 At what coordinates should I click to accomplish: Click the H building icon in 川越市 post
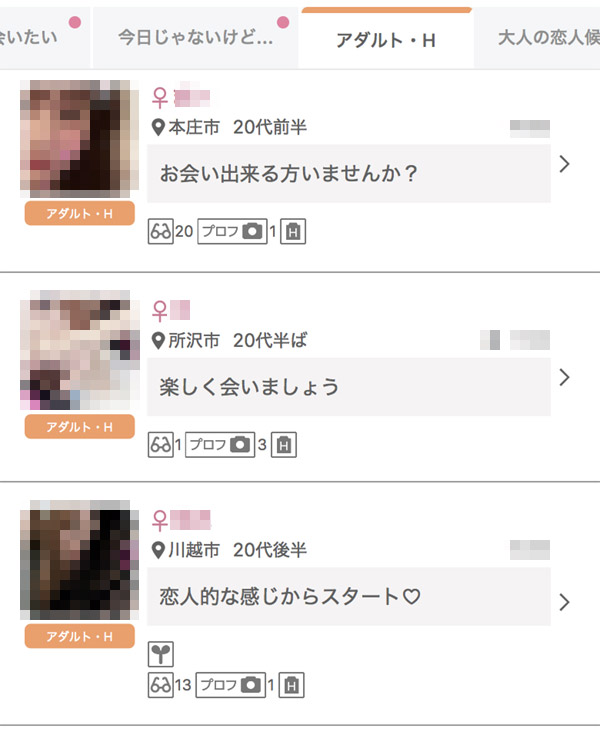[x=291, y=685]
